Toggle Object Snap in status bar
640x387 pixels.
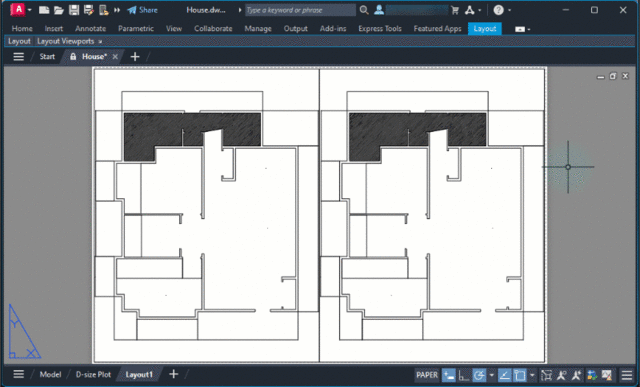point(520,375)
